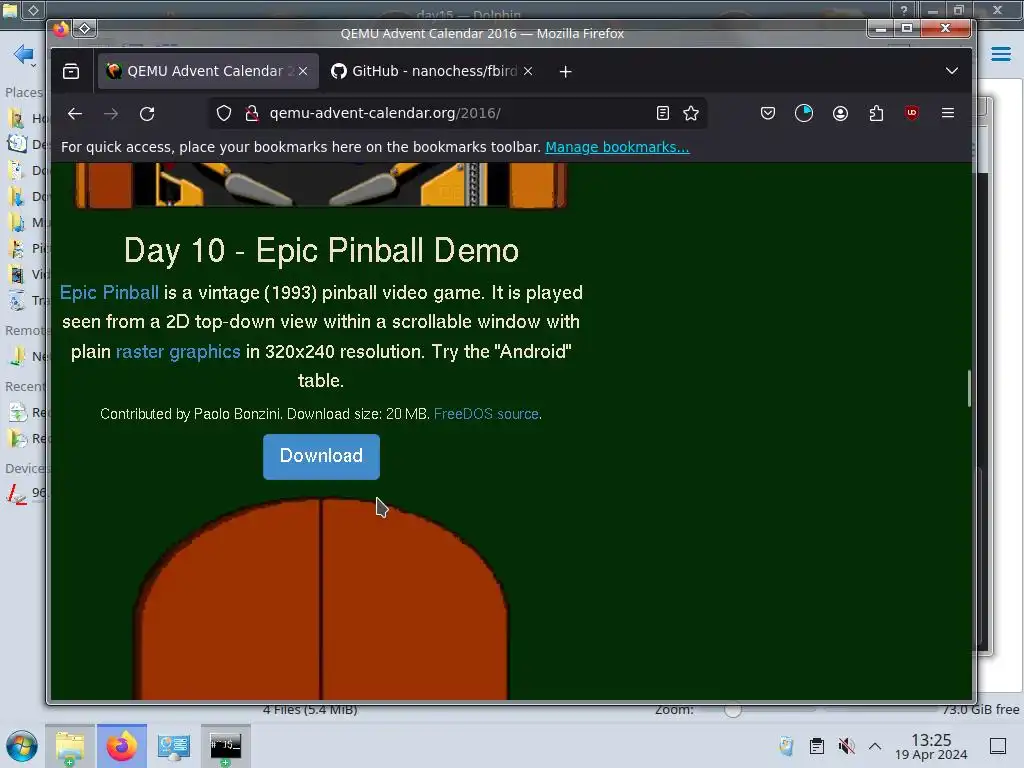Switch to Dolphin file manager in taskbar
The height and width of the screenshot is (768, 1024).
pos(70,746)
